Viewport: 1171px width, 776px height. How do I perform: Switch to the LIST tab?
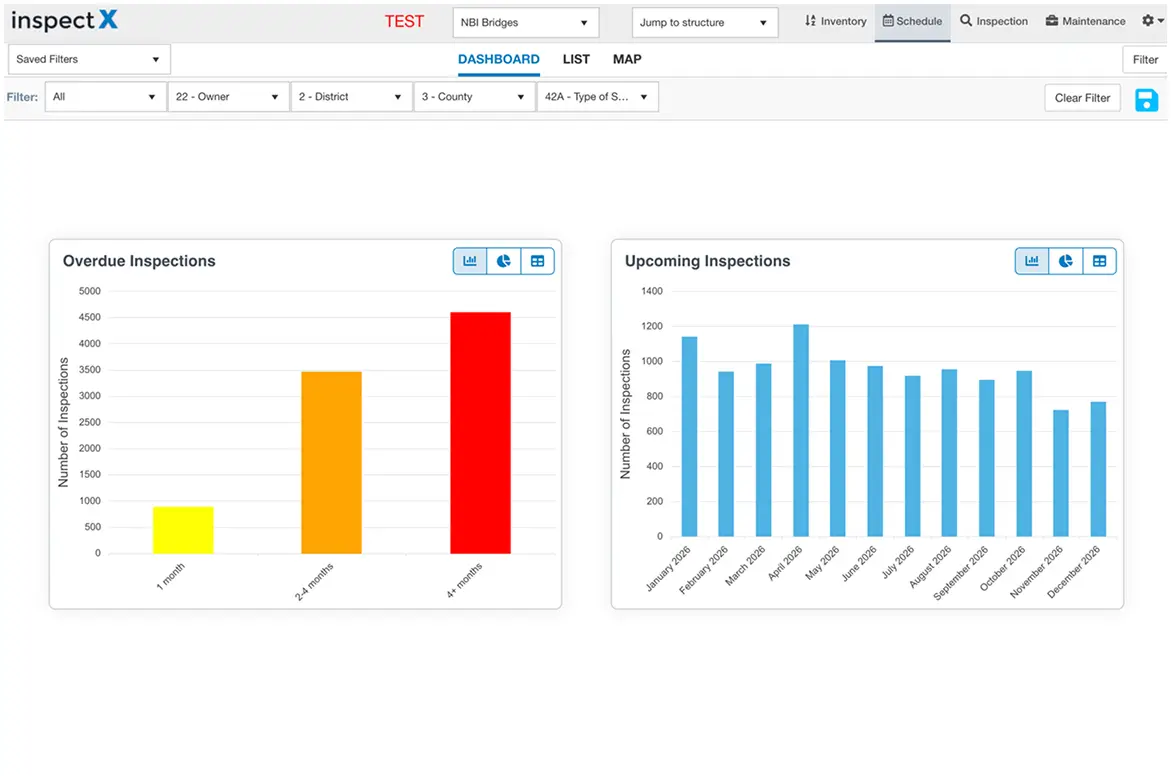(576, 59)
